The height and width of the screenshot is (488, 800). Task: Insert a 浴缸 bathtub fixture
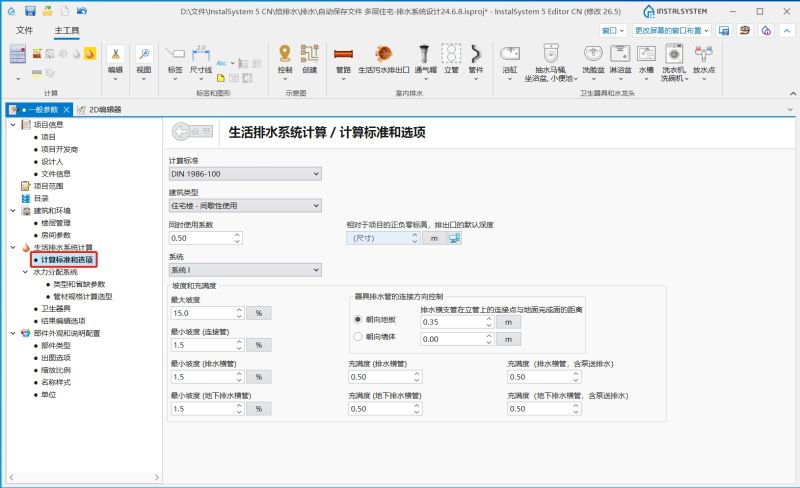tap(510, 62)
